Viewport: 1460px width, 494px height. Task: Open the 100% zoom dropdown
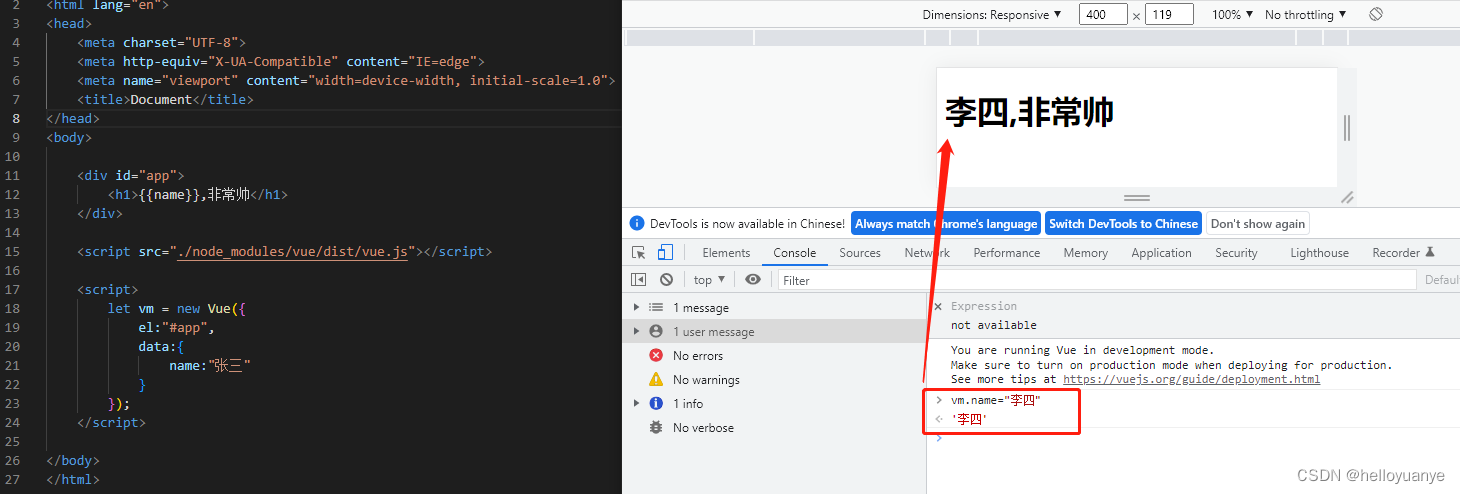[1233, 14]
